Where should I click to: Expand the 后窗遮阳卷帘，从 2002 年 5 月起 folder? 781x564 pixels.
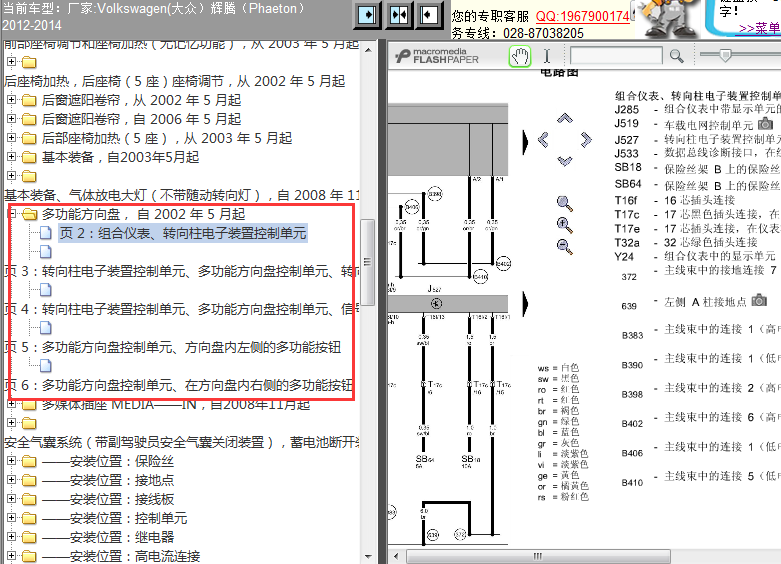[11, 100]
